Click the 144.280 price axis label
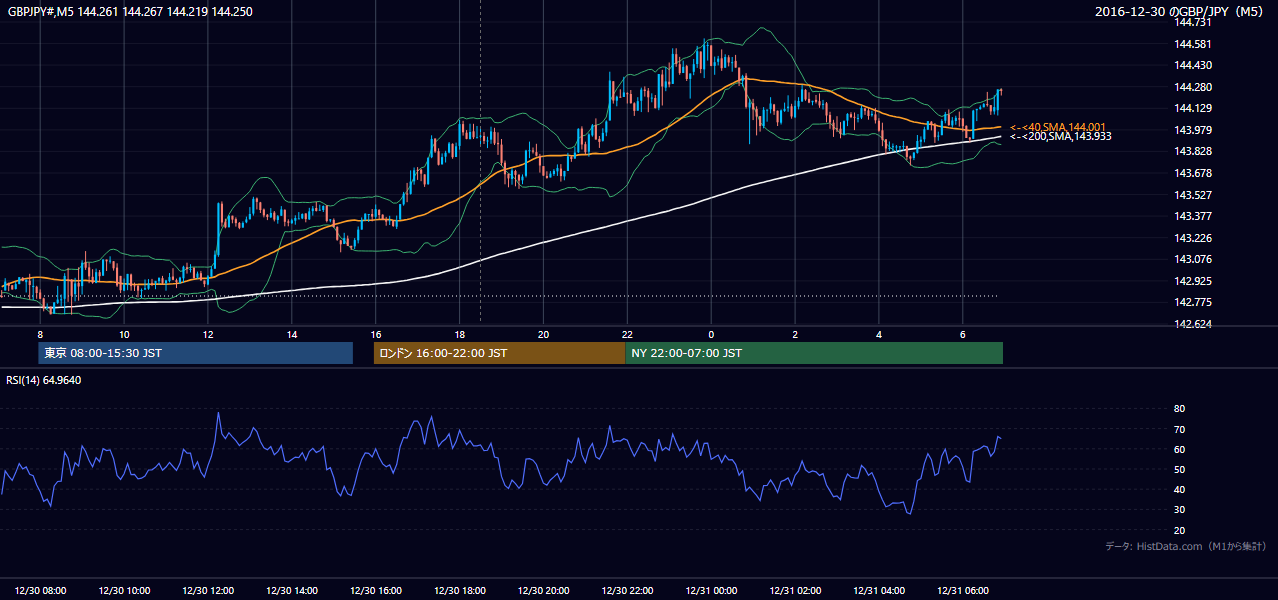 point(1194,87)
